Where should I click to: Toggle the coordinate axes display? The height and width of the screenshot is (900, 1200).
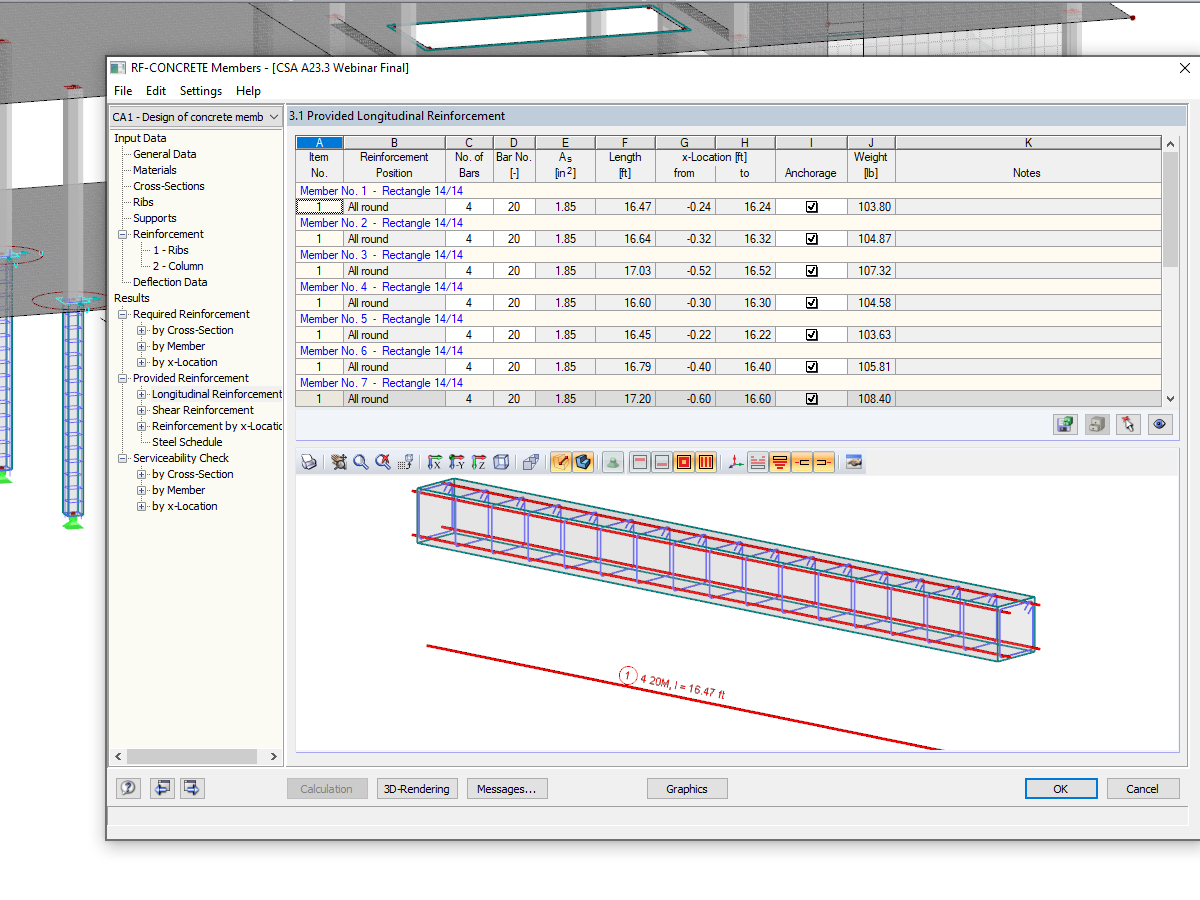pos(736,462)
